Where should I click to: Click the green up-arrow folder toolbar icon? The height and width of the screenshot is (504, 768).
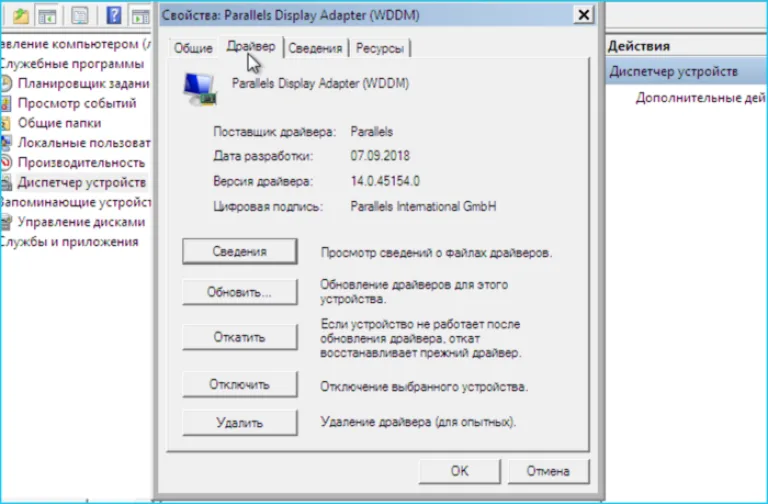tap(21, 16)
